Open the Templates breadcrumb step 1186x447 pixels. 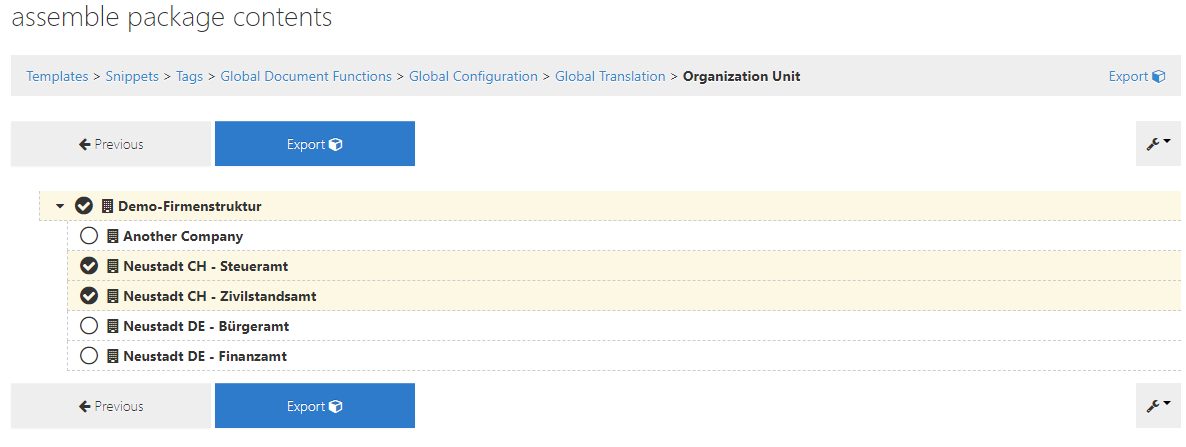57,76
